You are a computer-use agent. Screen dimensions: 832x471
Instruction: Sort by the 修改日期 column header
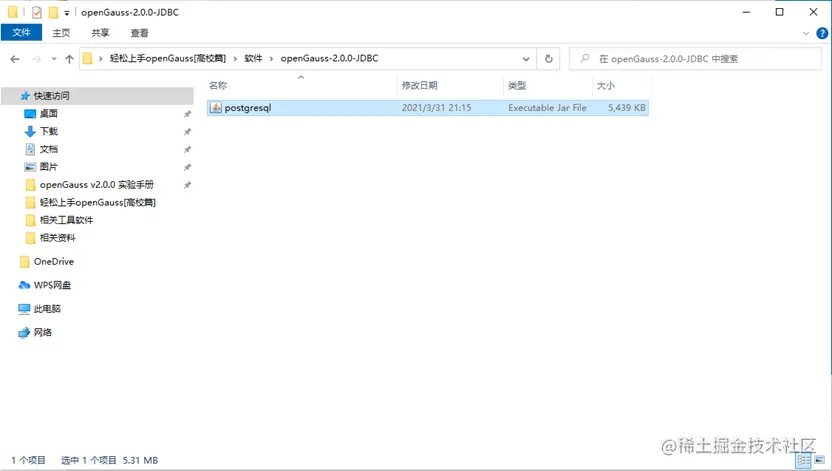[x=450, y=85]
